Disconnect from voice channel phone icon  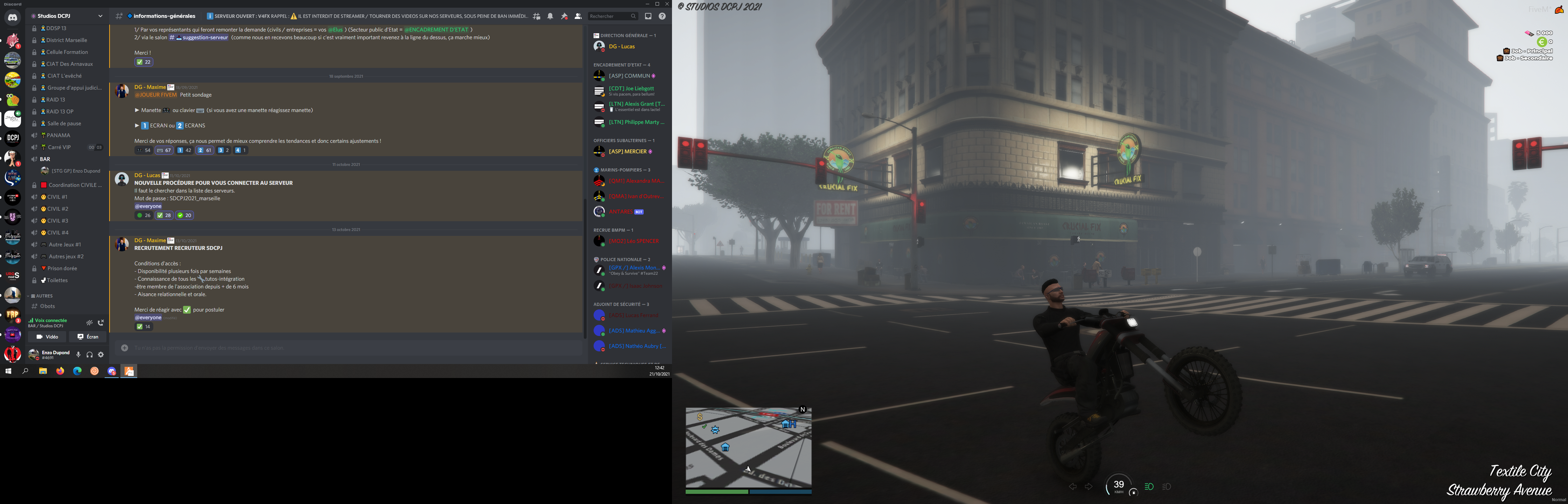point(101,323)
